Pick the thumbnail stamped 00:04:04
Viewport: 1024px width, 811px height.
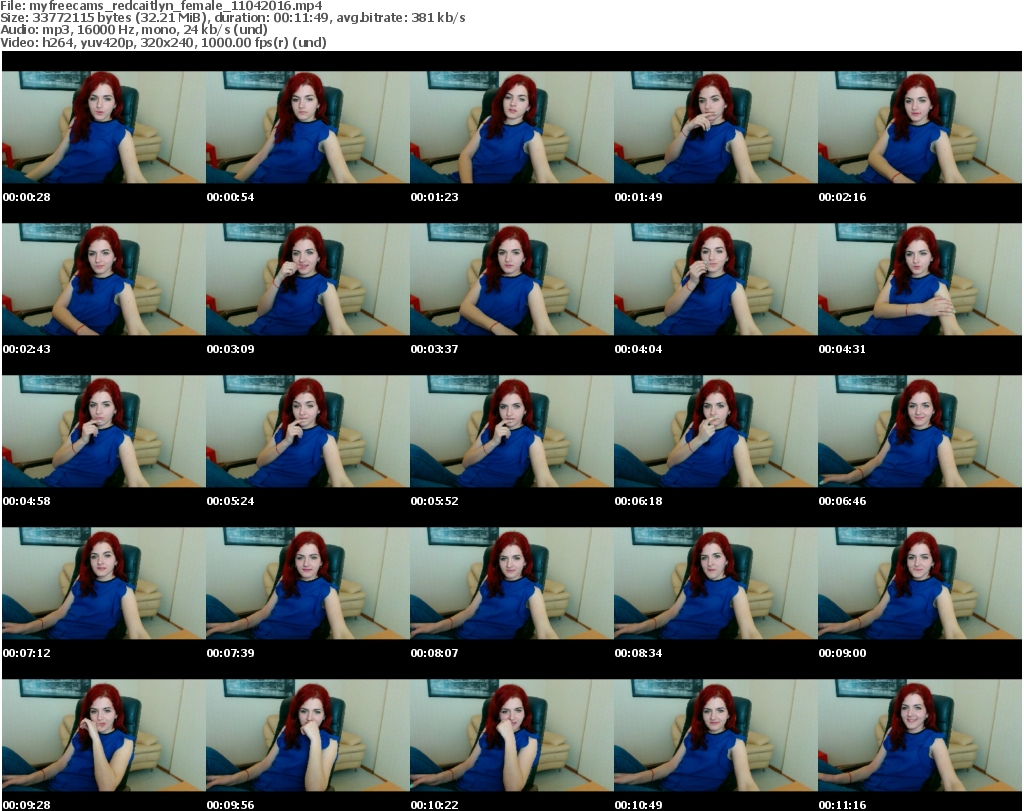715,279
